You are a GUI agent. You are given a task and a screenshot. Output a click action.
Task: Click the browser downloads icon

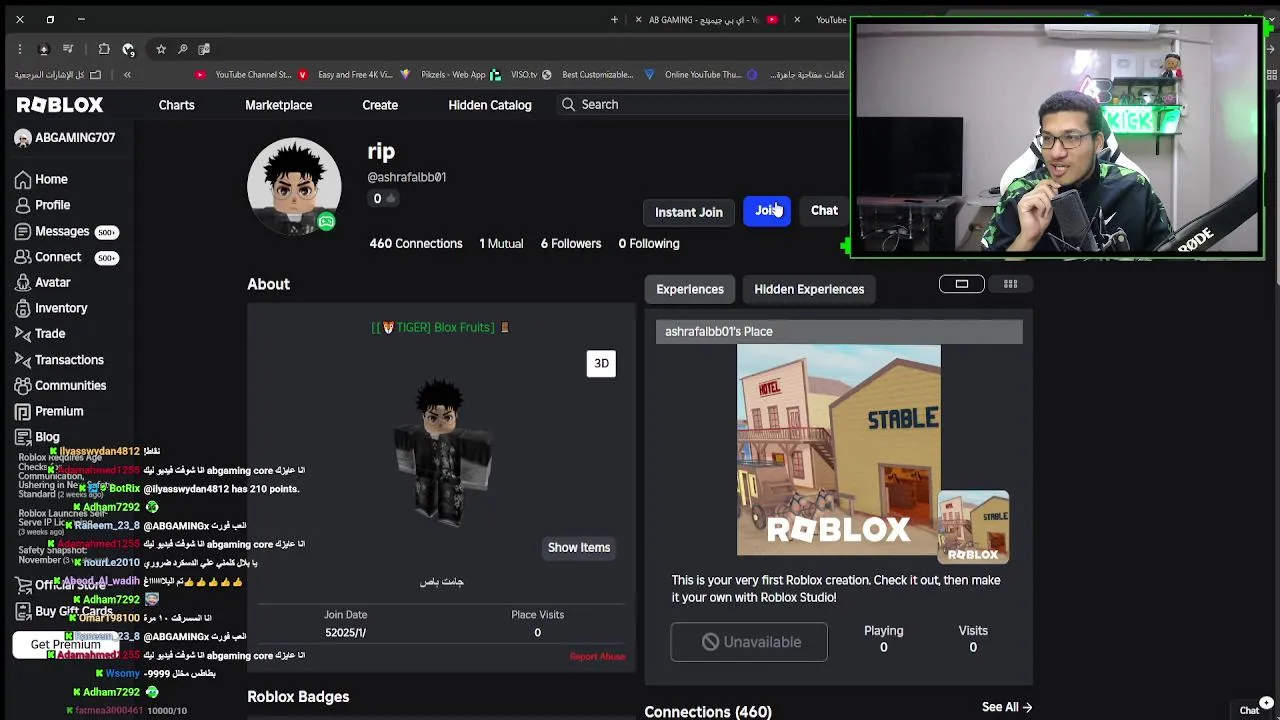[x=43, y=49]
